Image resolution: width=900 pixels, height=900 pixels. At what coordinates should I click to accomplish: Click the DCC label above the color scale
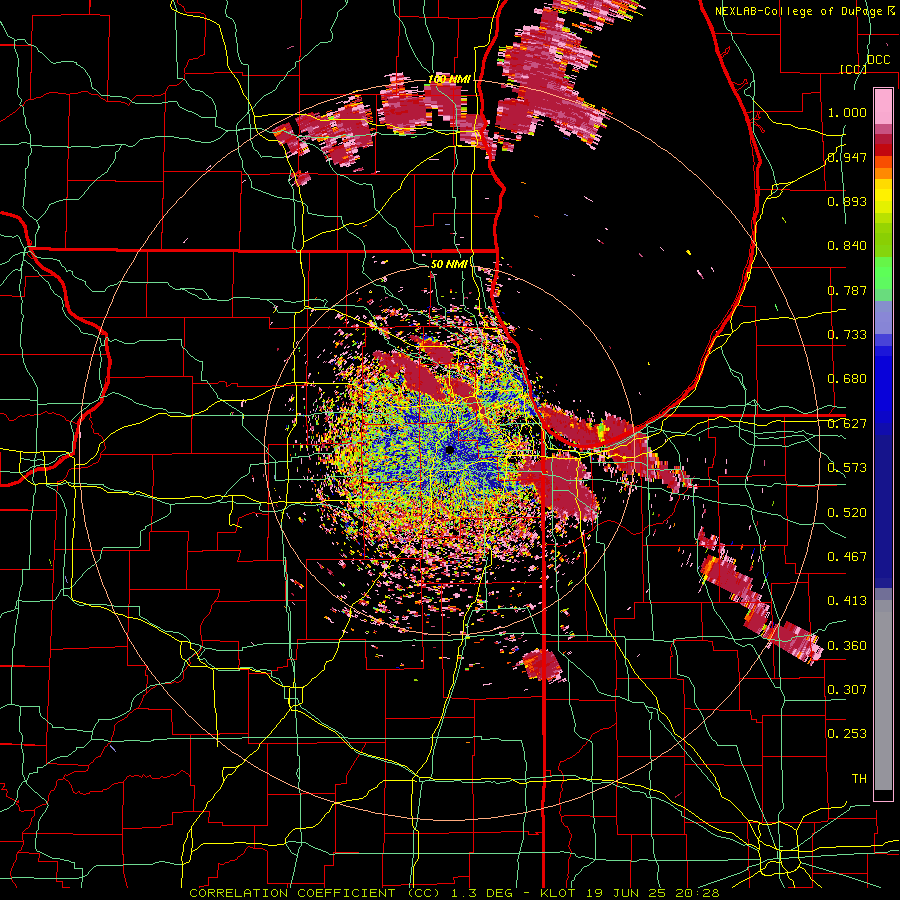(x=878, y=60)
